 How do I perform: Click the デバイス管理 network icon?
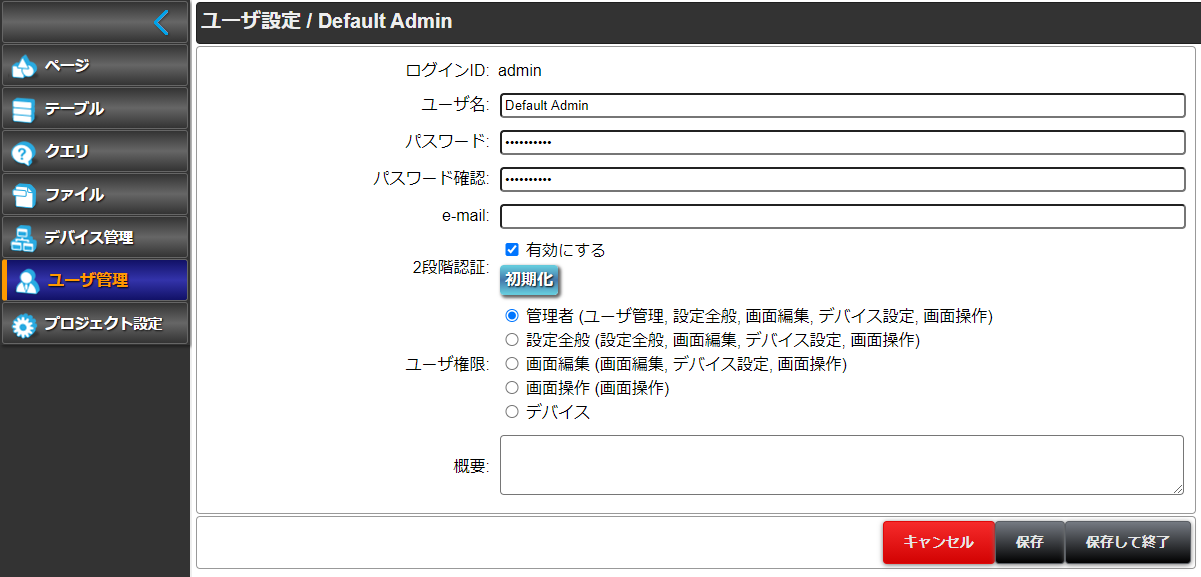[24, 238]
